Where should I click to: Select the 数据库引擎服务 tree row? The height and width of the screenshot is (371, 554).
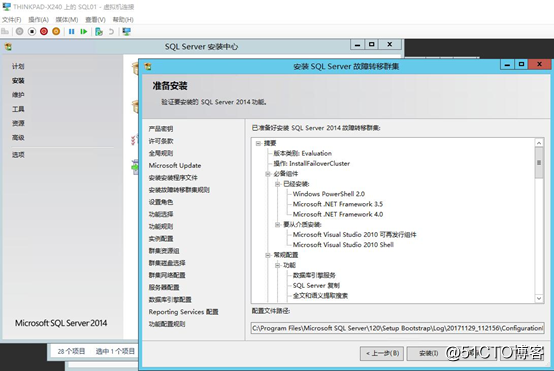314,275
